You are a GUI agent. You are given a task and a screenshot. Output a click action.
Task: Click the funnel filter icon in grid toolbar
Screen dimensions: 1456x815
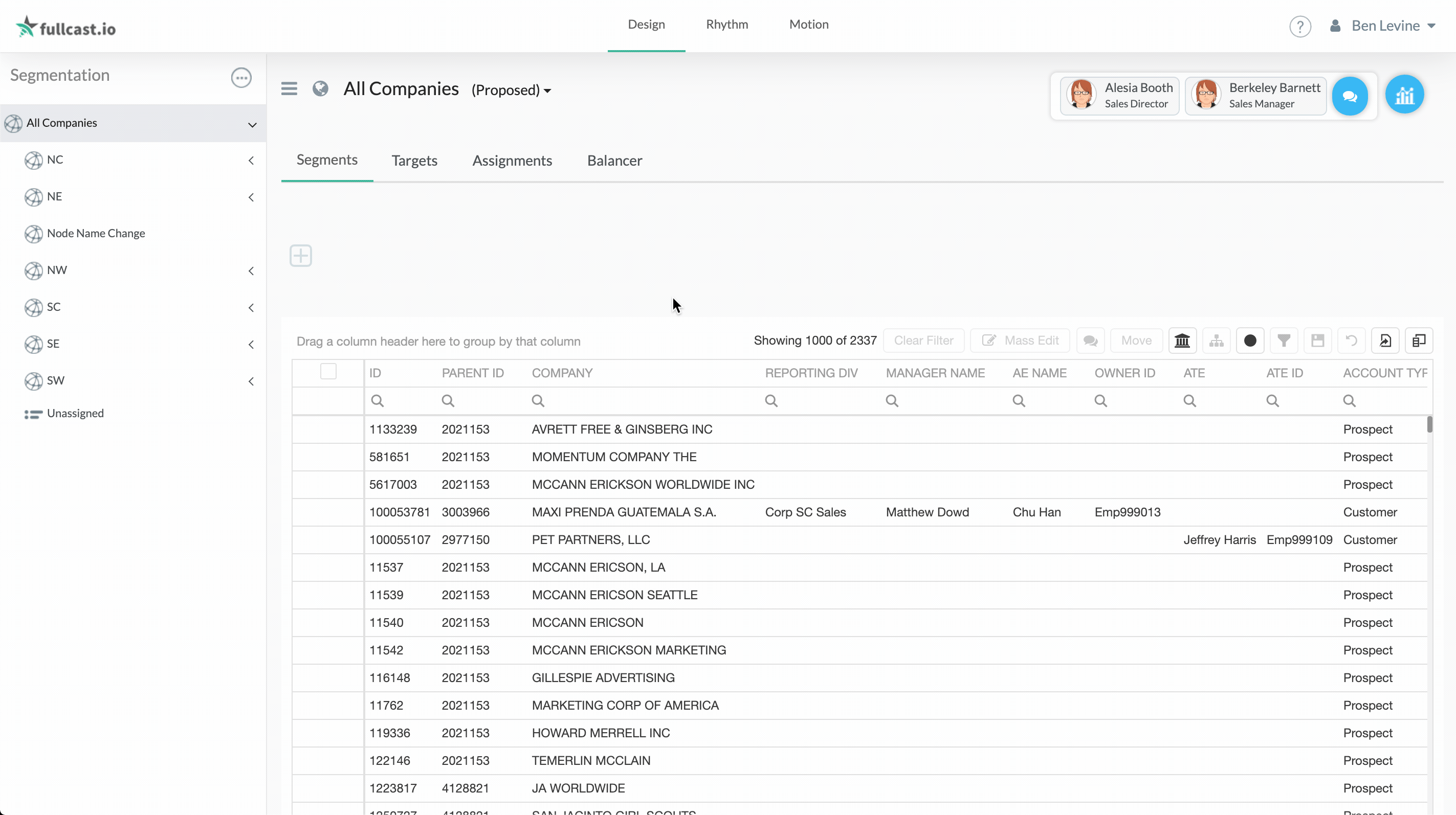1284,341
